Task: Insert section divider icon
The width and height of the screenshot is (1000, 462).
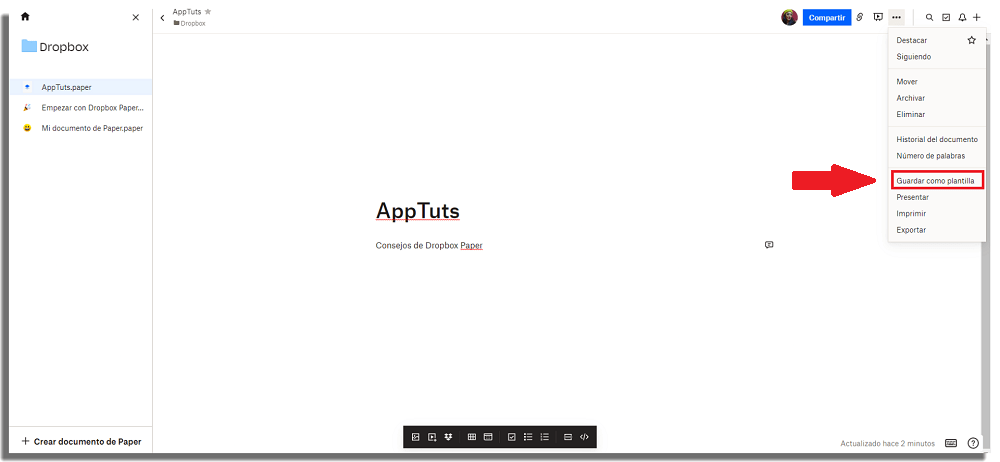Action: 568,437
